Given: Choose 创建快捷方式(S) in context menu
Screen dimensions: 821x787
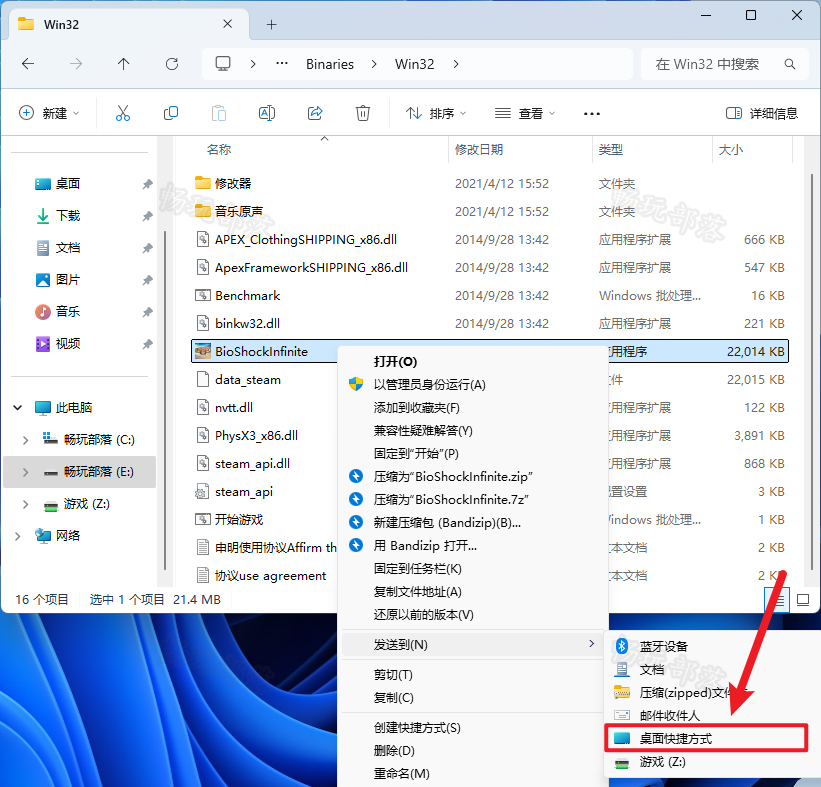Looking at the screenshot, I should [x=473, y=728].
